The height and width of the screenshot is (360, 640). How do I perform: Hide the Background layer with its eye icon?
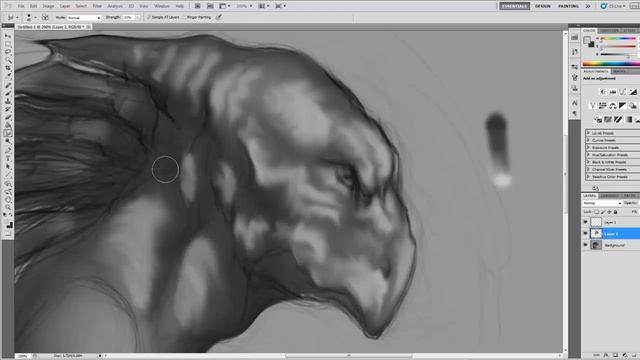(x=585, y=245)
